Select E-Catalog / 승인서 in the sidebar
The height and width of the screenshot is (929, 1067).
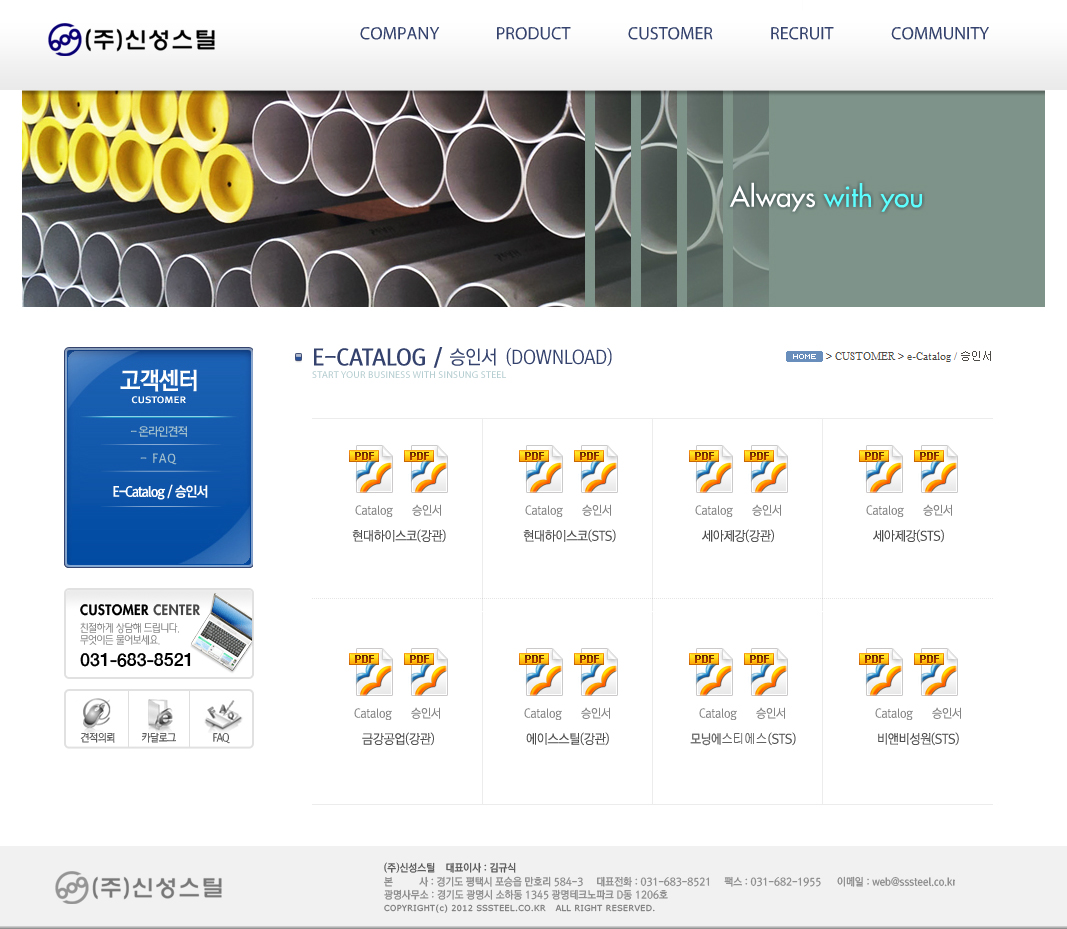coord(160,492)
